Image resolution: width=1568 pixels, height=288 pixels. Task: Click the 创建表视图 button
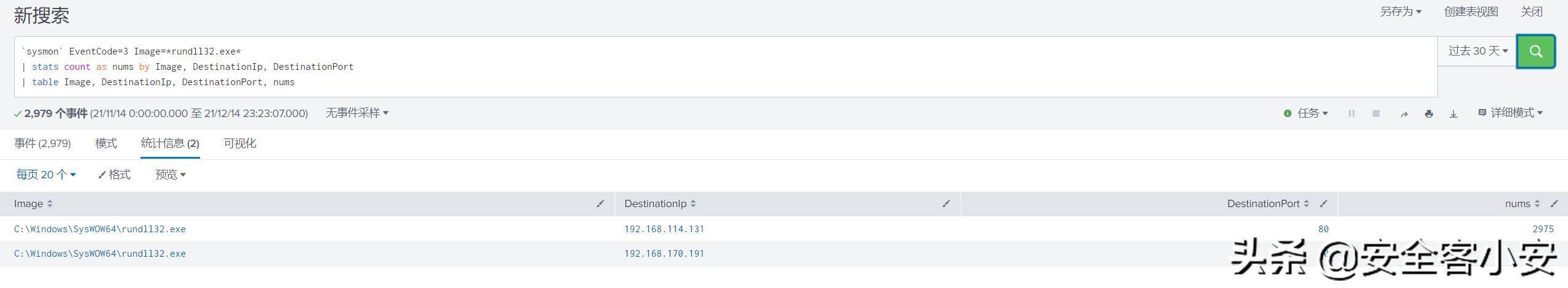(x=1470, y=12)
